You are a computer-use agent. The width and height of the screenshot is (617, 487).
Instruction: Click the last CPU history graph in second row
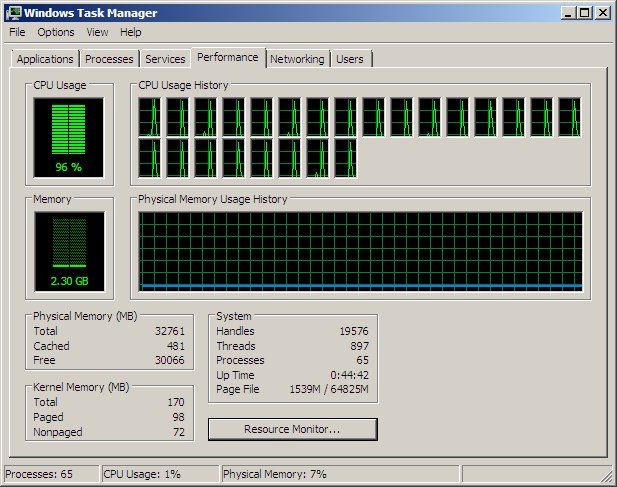[x=345, y=158]
